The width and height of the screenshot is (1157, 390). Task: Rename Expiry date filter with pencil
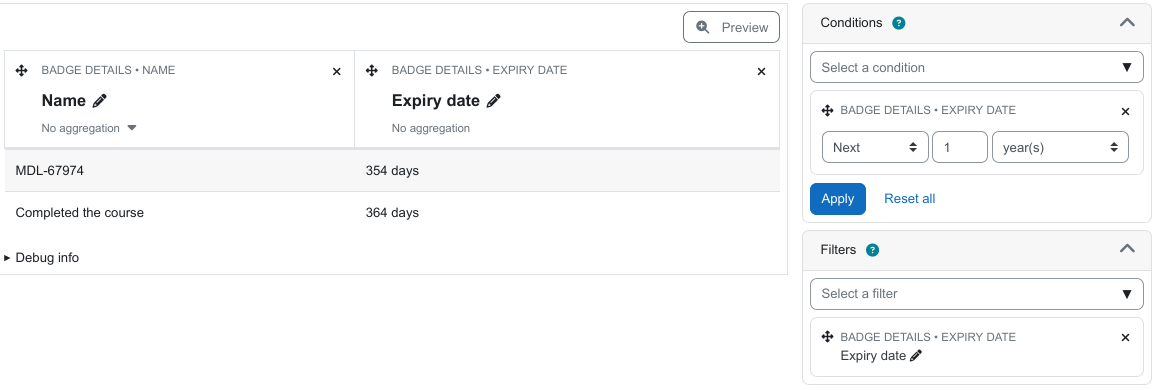[x=916, y=355]
